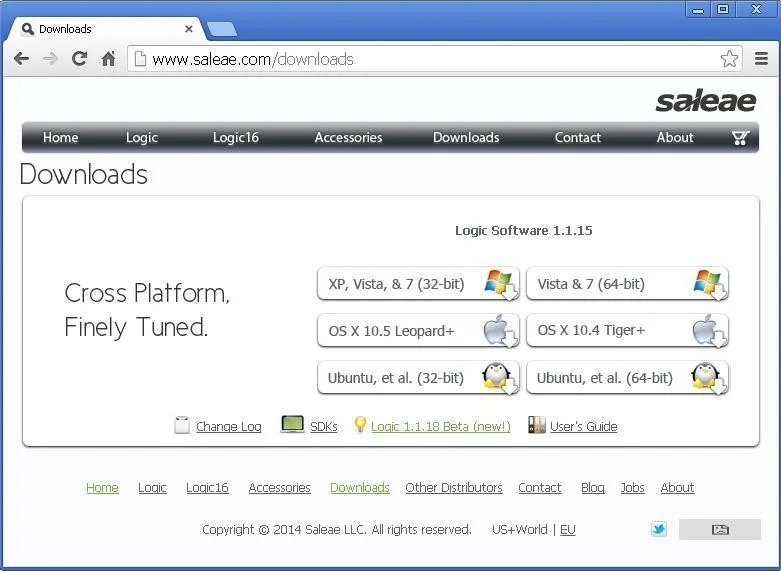
Task: Open the Twitter bird icon
Action: [x=658, y=529]
